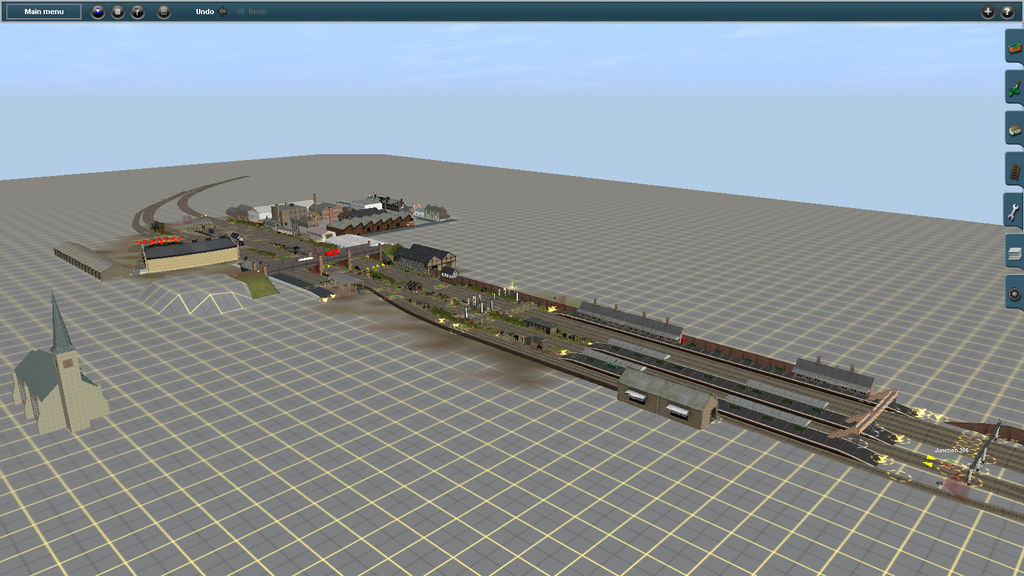Select the cream warehouse with dark roof
The width and height of the screenshot is (1024, 576).
(x=190, y=253)
